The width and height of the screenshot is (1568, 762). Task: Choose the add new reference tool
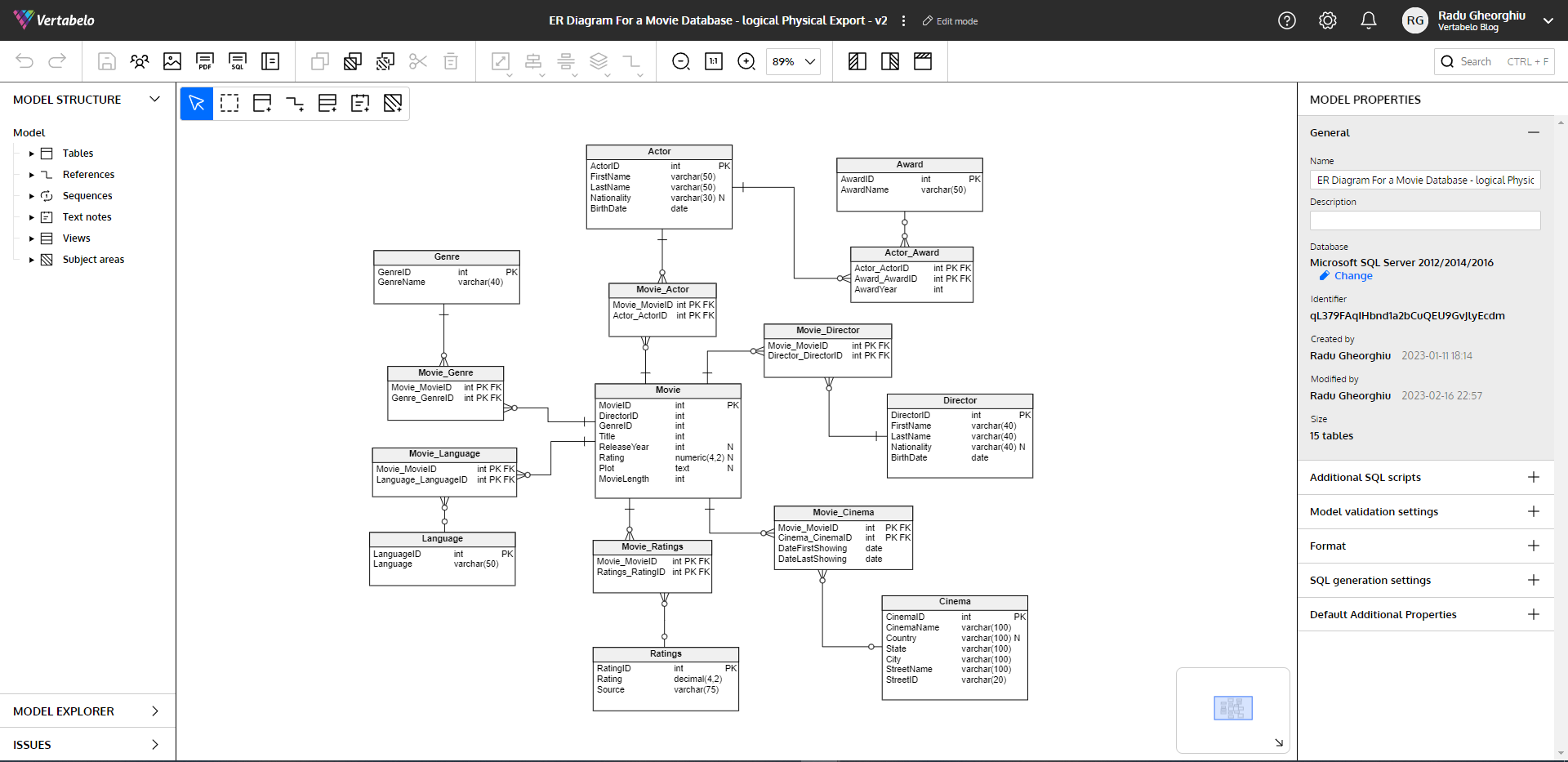295,103
